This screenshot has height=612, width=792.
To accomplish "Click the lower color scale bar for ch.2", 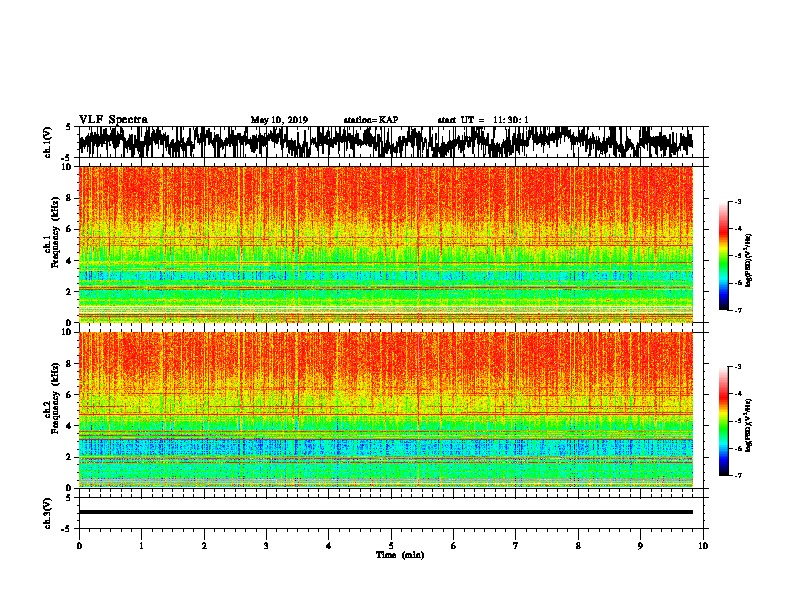I will (x=723, y=421).
